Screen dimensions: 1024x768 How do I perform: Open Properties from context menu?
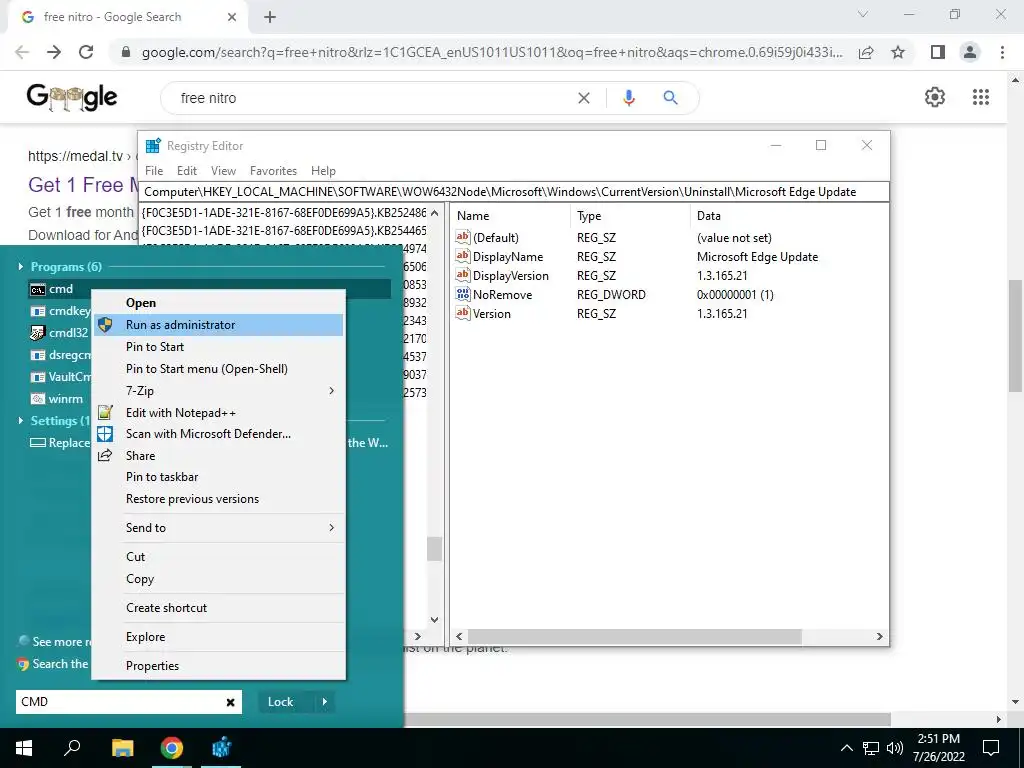[218, 665]
